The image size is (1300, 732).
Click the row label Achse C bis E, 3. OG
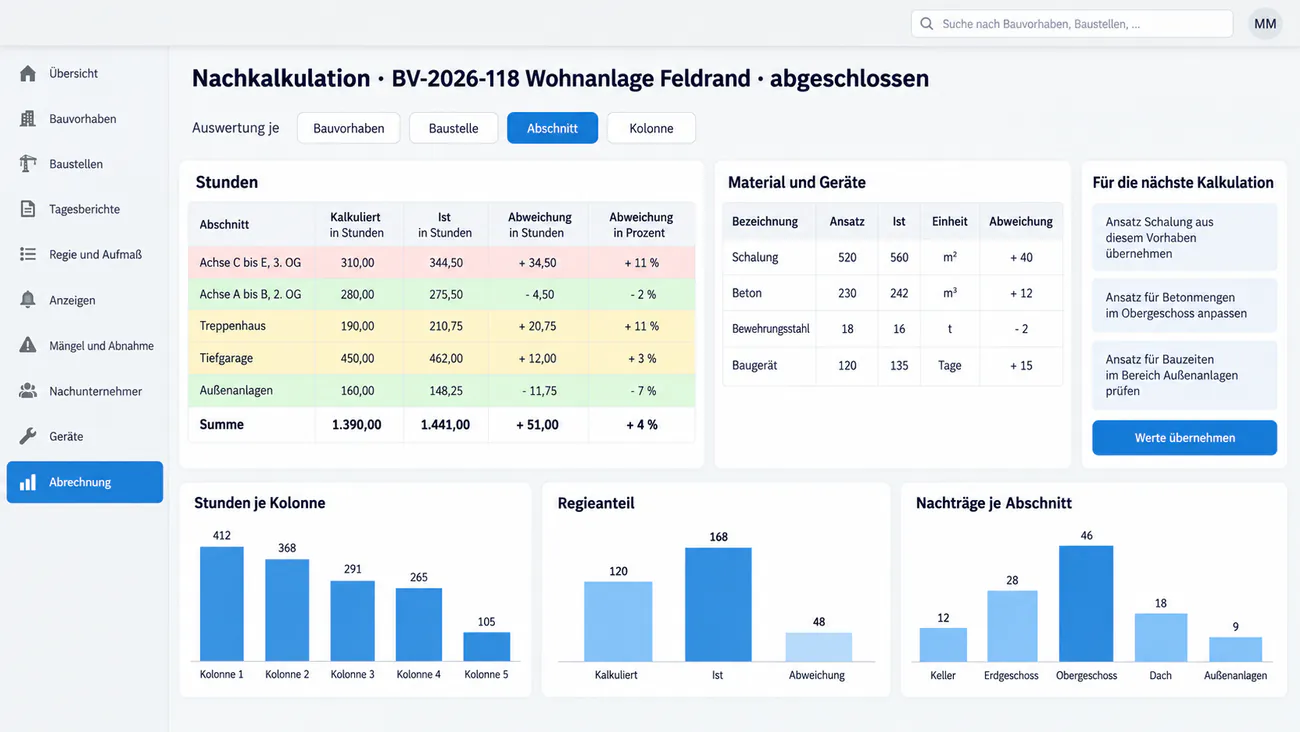pos(250,263)
